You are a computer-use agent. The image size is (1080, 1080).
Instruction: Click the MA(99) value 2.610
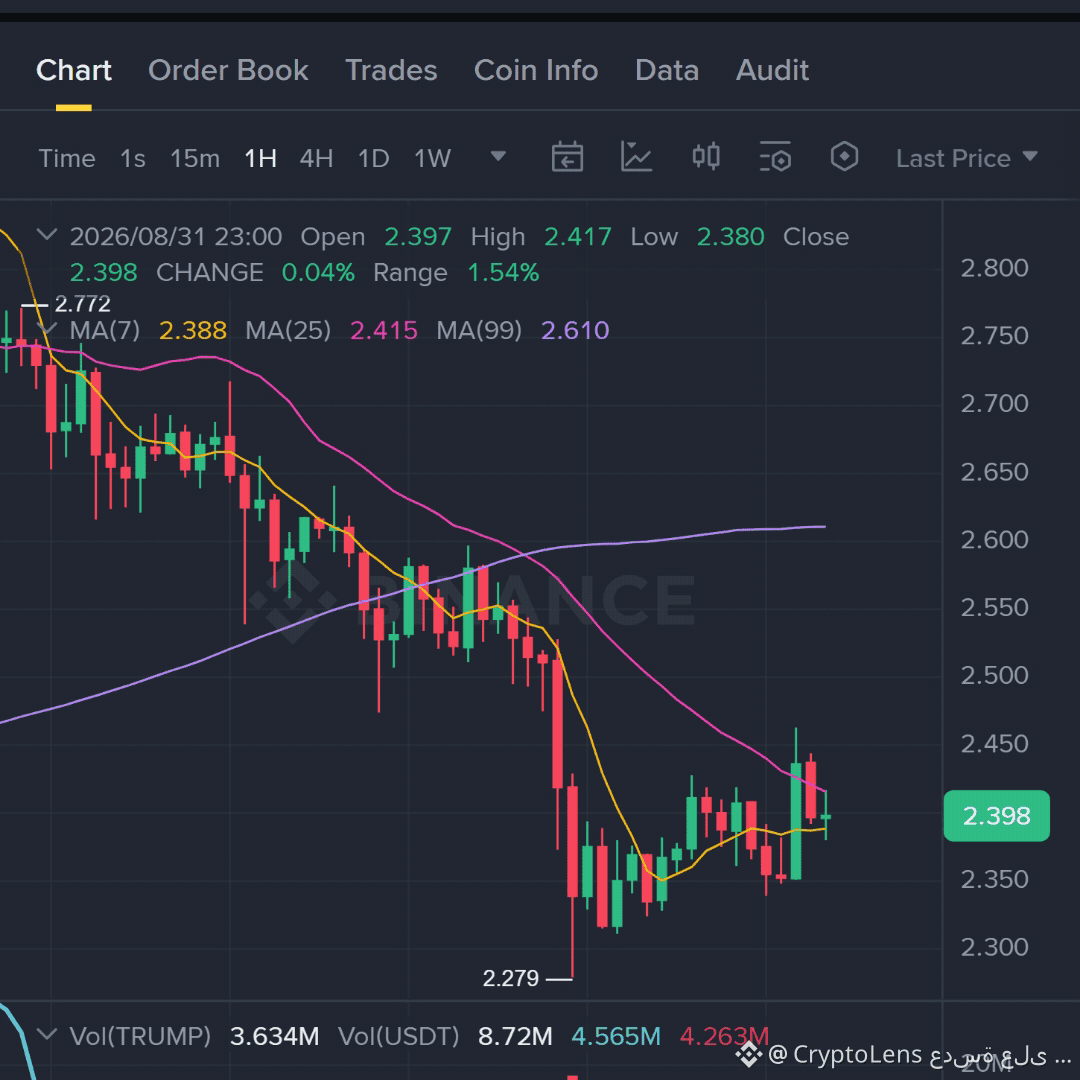(x=575, y=331)
